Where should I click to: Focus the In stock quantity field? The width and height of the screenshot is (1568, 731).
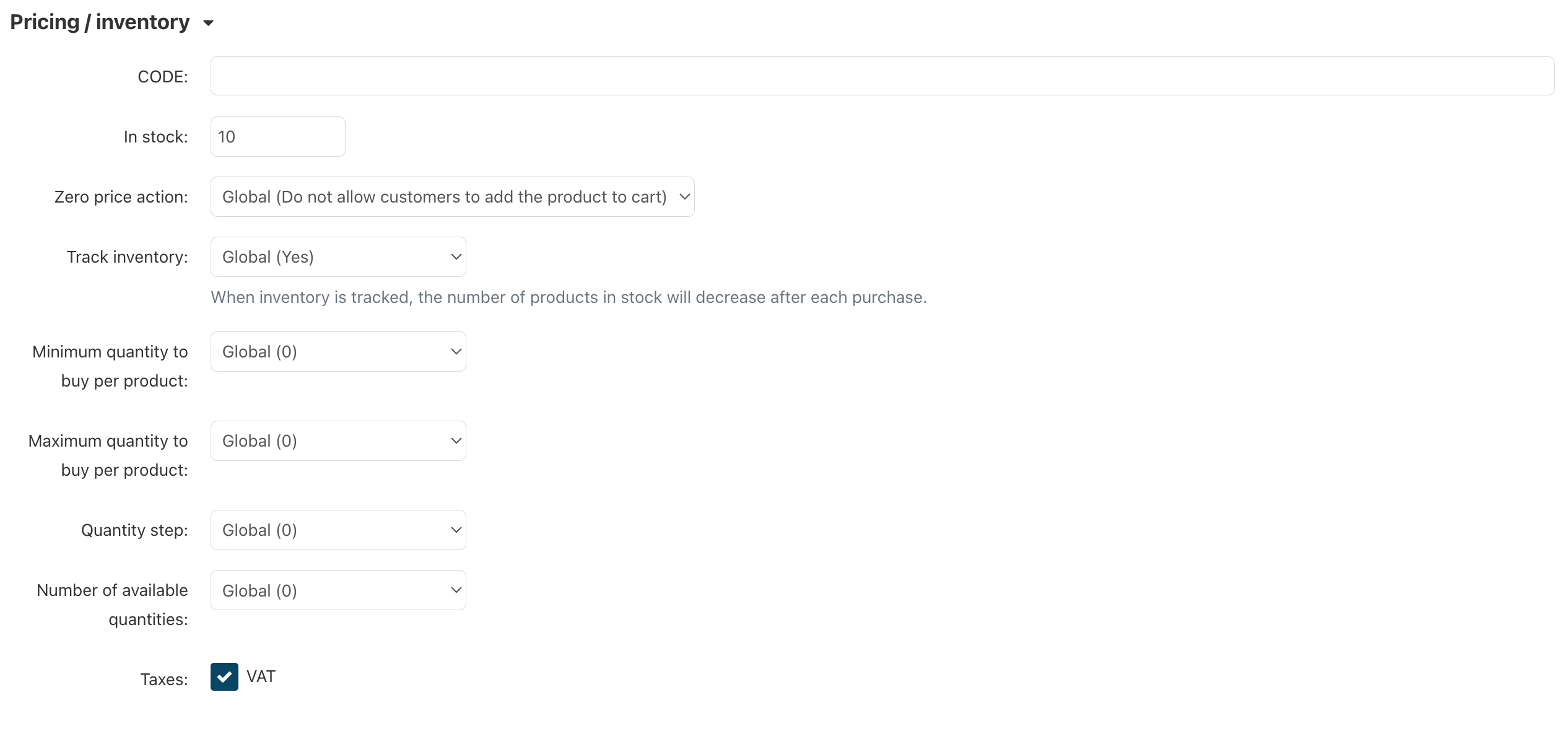tap(277, 137)
